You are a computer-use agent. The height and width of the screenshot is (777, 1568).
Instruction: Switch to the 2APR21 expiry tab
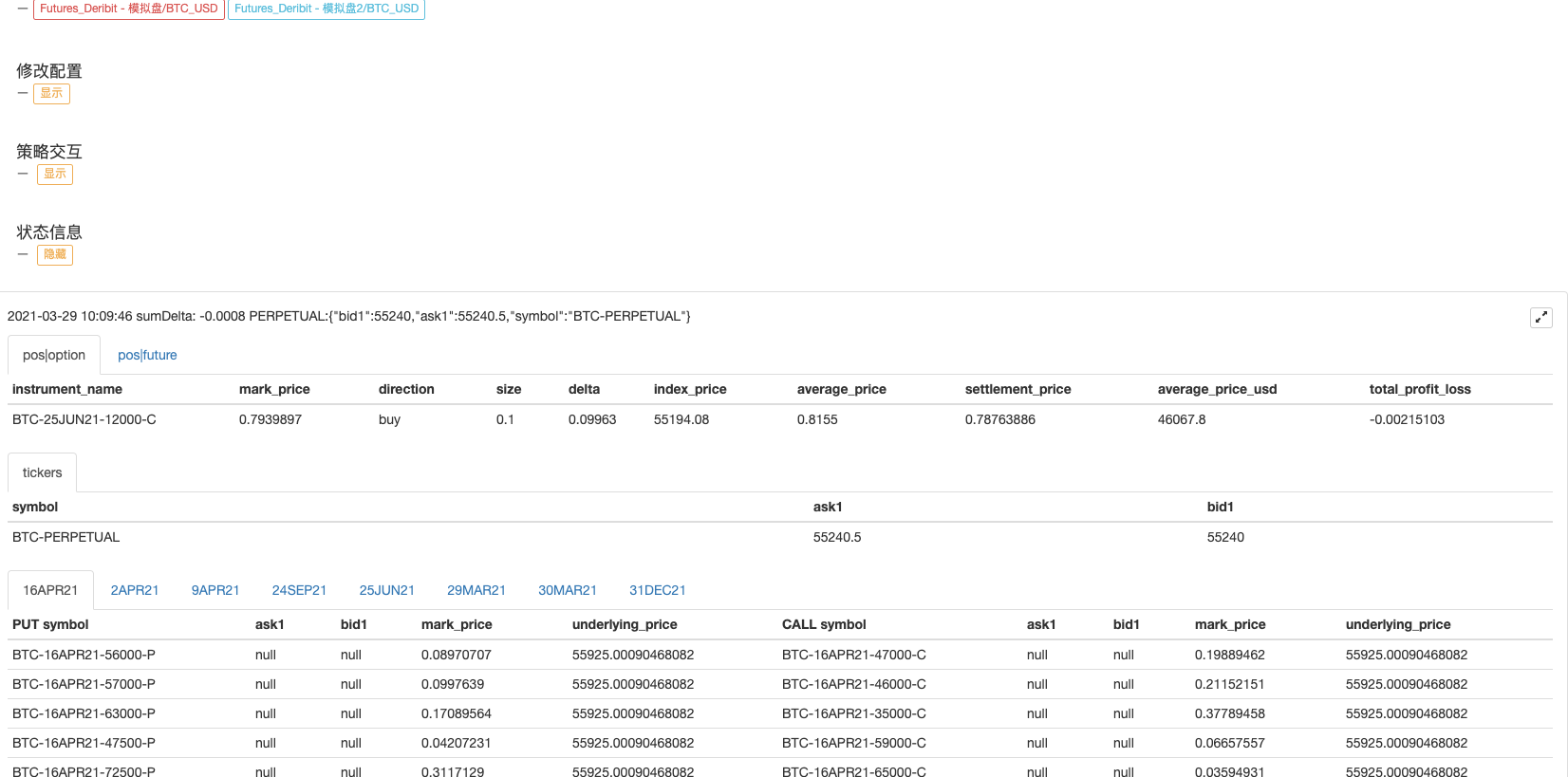pos(135,590)
